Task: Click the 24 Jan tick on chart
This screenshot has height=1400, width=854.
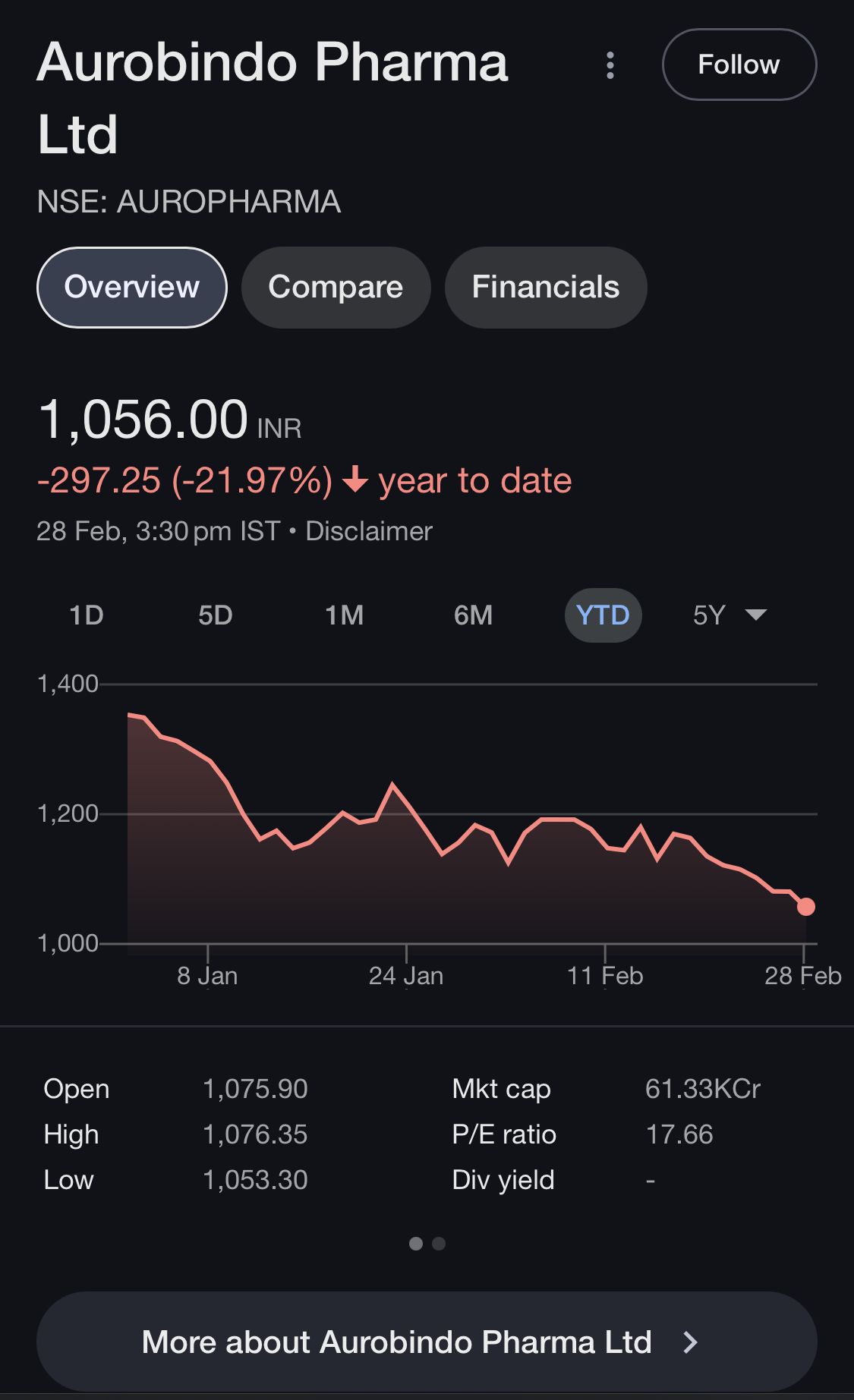Action: click(x=406, y=974)
